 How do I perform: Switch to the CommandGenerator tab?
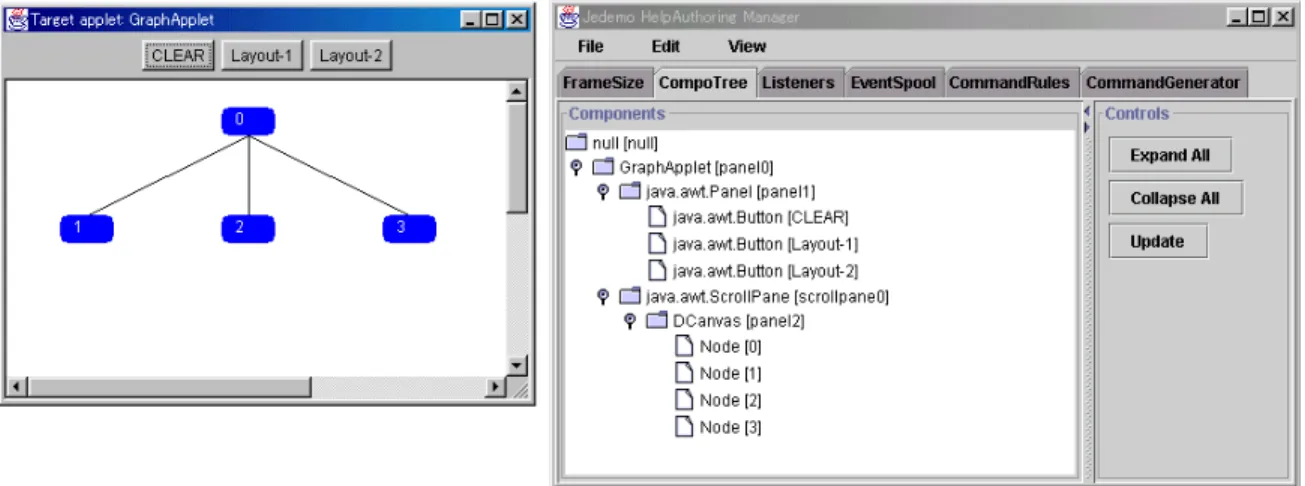click(x=1162, y=83)
